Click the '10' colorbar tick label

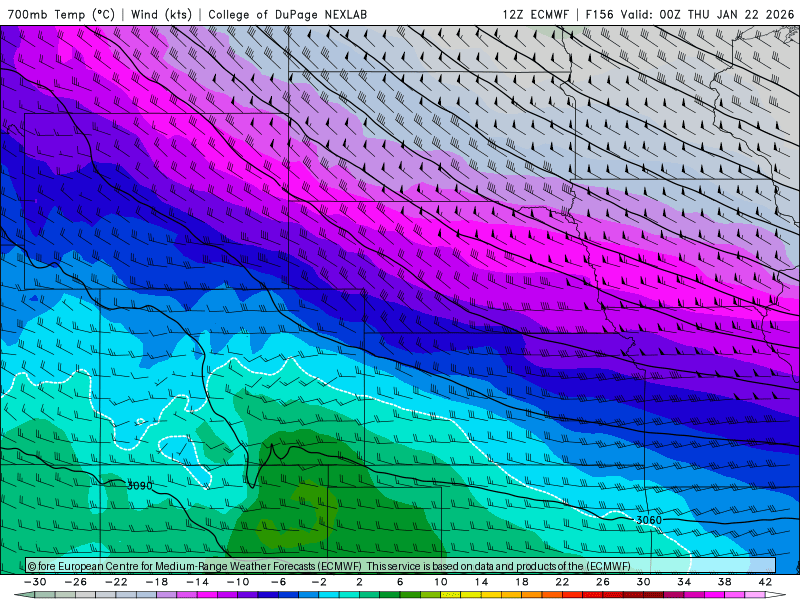click(x=441, y=582)
